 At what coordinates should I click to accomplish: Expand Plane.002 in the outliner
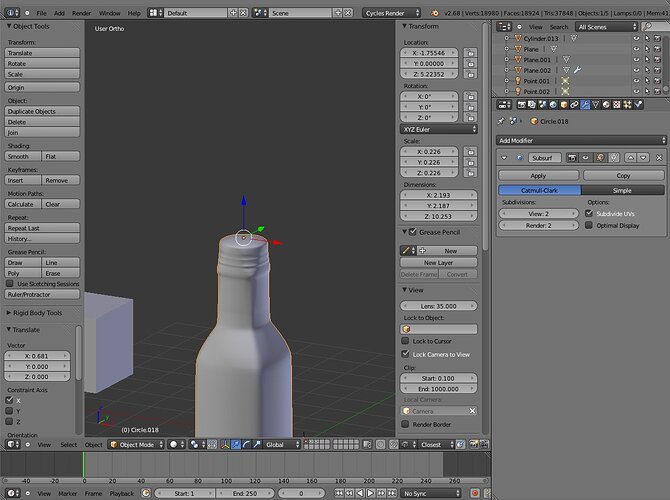point(507,70)
